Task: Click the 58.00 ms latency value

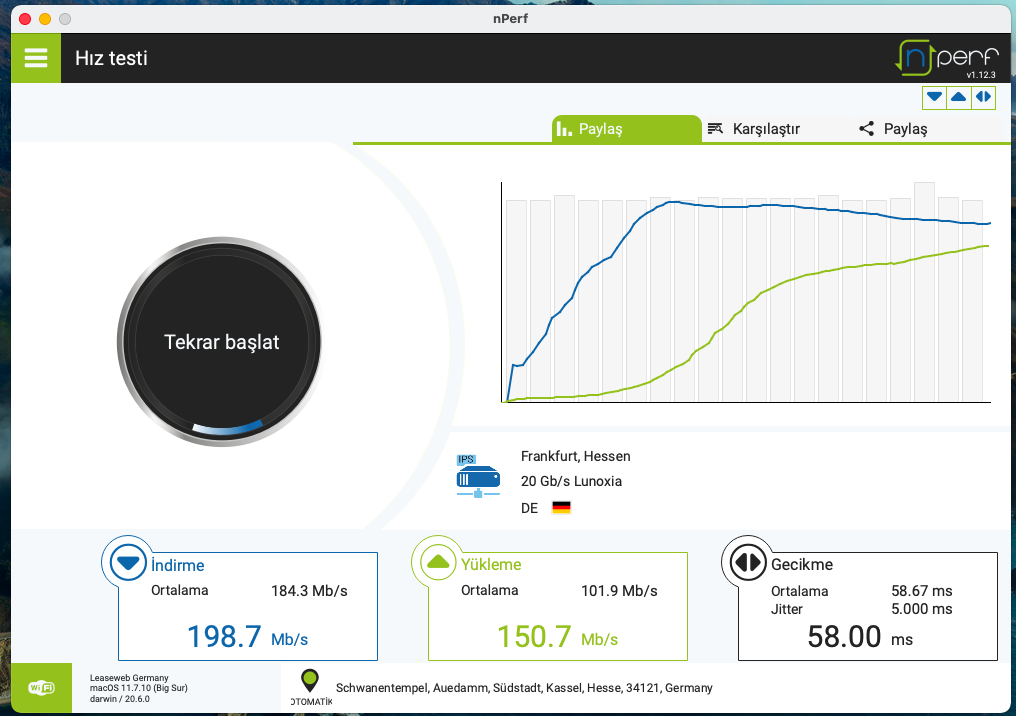Action: coord(860,637)
